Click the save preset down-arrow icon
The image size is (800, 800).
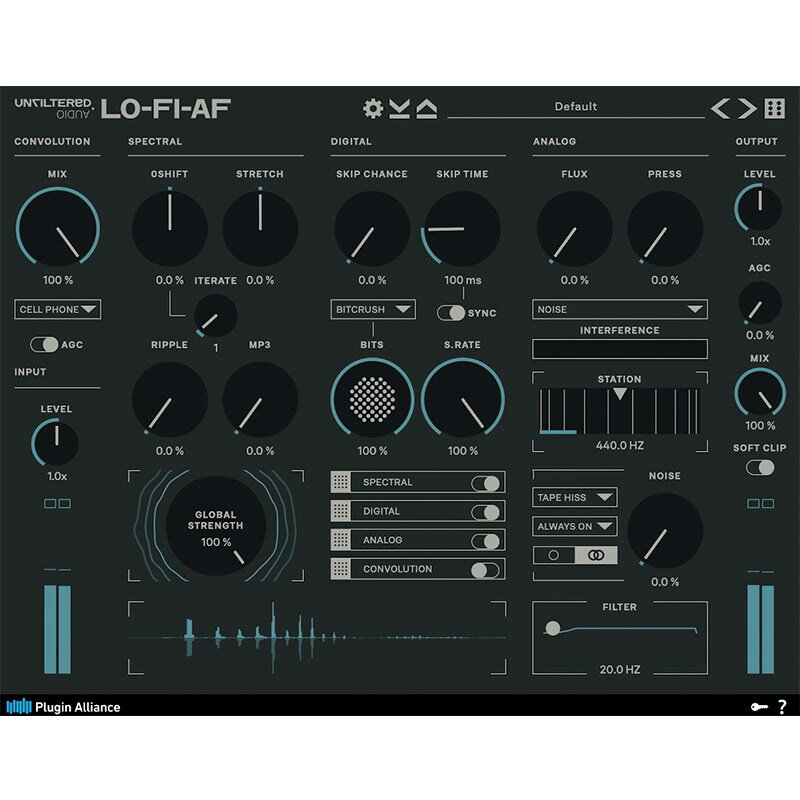coord(398,106)
